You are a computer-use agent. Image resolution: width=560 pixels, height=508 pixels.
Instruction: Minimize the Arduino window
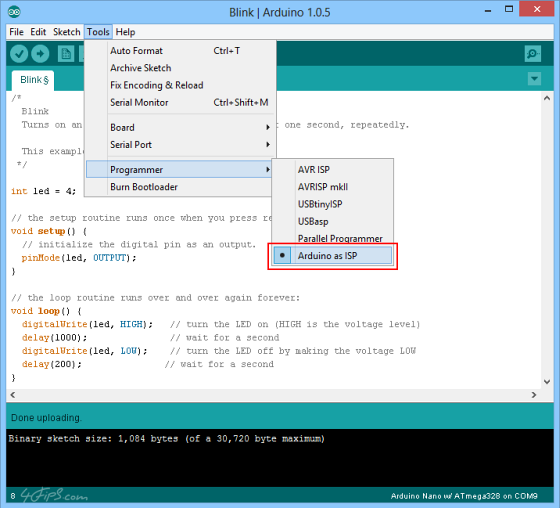pyautogui.click(x=488, y=11)
